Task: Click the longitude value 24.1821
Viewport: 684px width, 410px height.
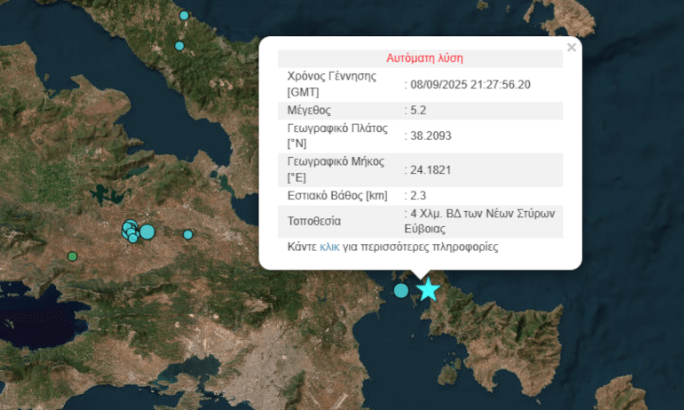Action: pyautogui.click(x=431, y=170)
